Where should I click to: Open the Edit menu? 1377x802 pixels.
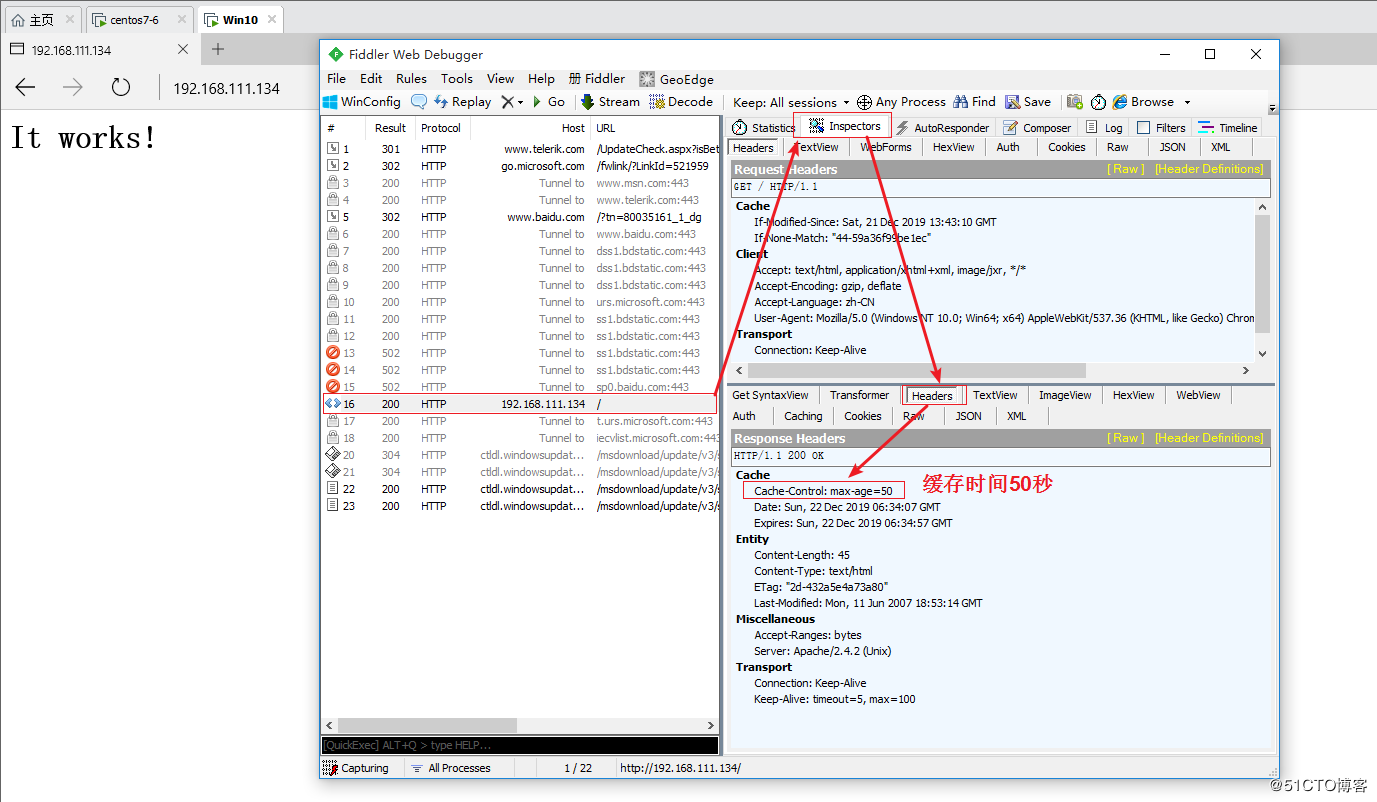tap(371, 79)
